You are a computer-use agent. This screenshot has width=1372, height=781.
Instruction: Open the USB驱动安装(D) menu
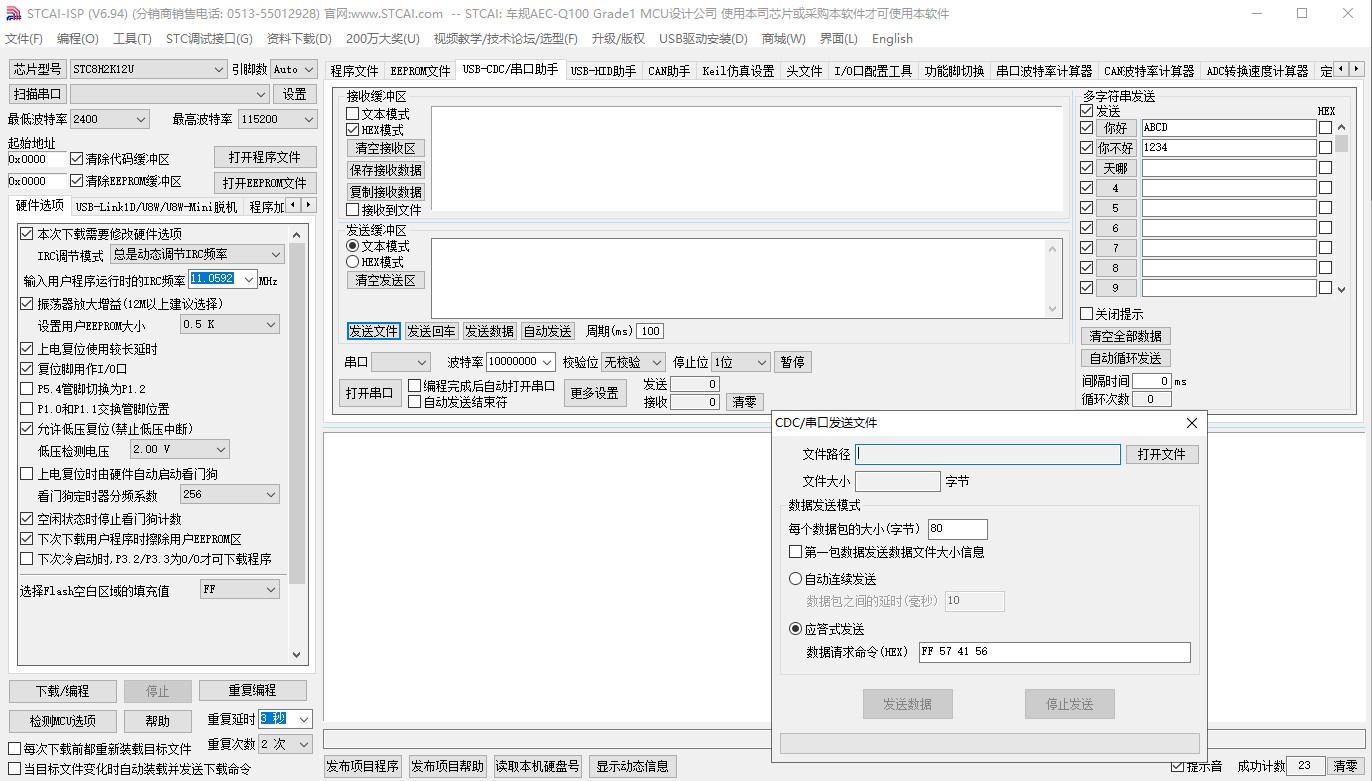pyautogui.click(x=703, y=39)
